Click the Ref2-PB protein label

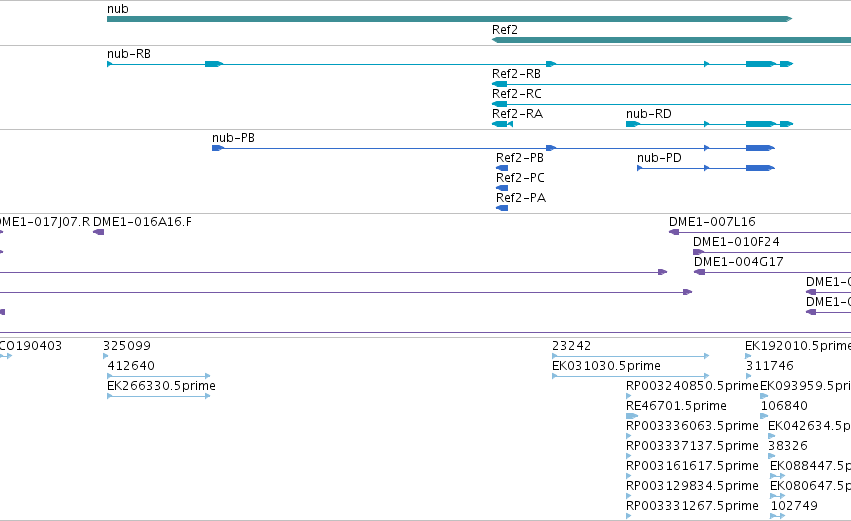pyautogui.click(x=520, y=158)
